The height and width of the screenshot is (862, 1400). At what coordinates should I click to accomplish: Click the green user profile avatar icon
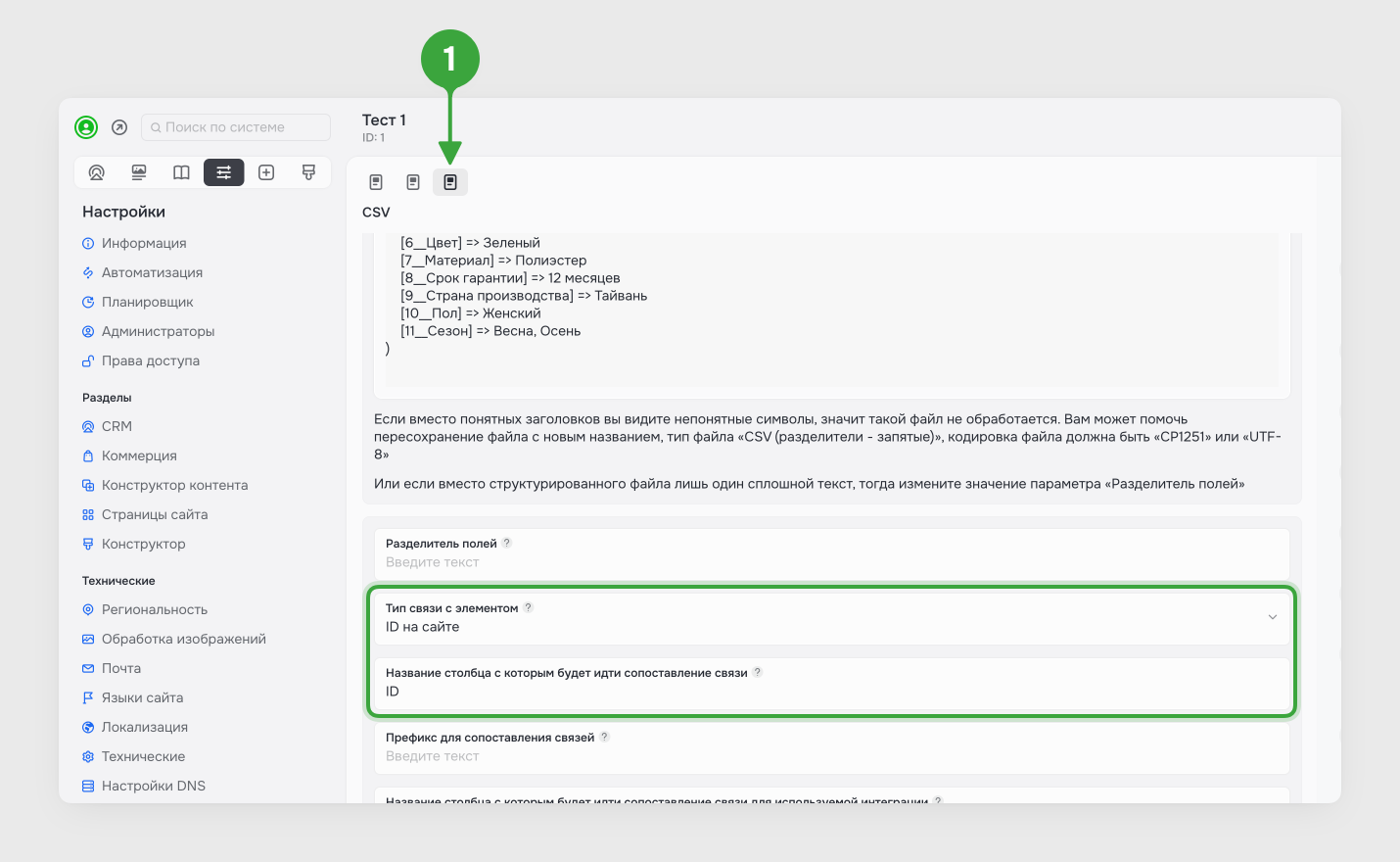point(86,127)
